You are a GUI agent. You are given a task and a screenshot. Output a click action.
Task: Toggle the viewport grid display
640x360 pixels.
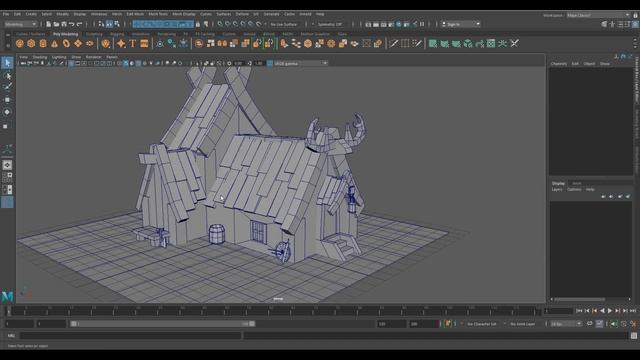pos(71,63)
